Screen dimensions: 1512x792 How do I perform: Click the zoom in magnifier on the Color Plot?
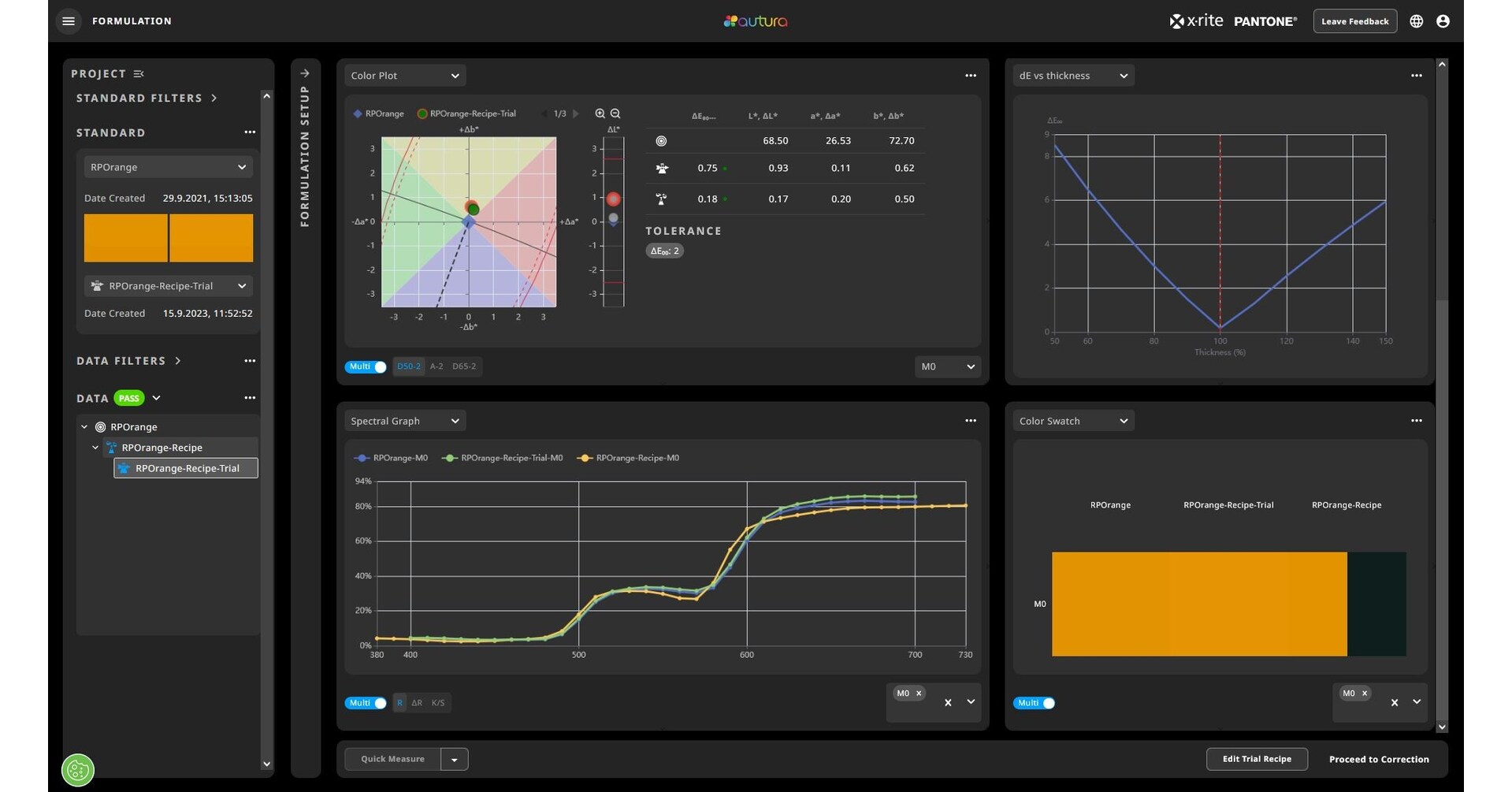pyautogui.click(x=600, y=113)
